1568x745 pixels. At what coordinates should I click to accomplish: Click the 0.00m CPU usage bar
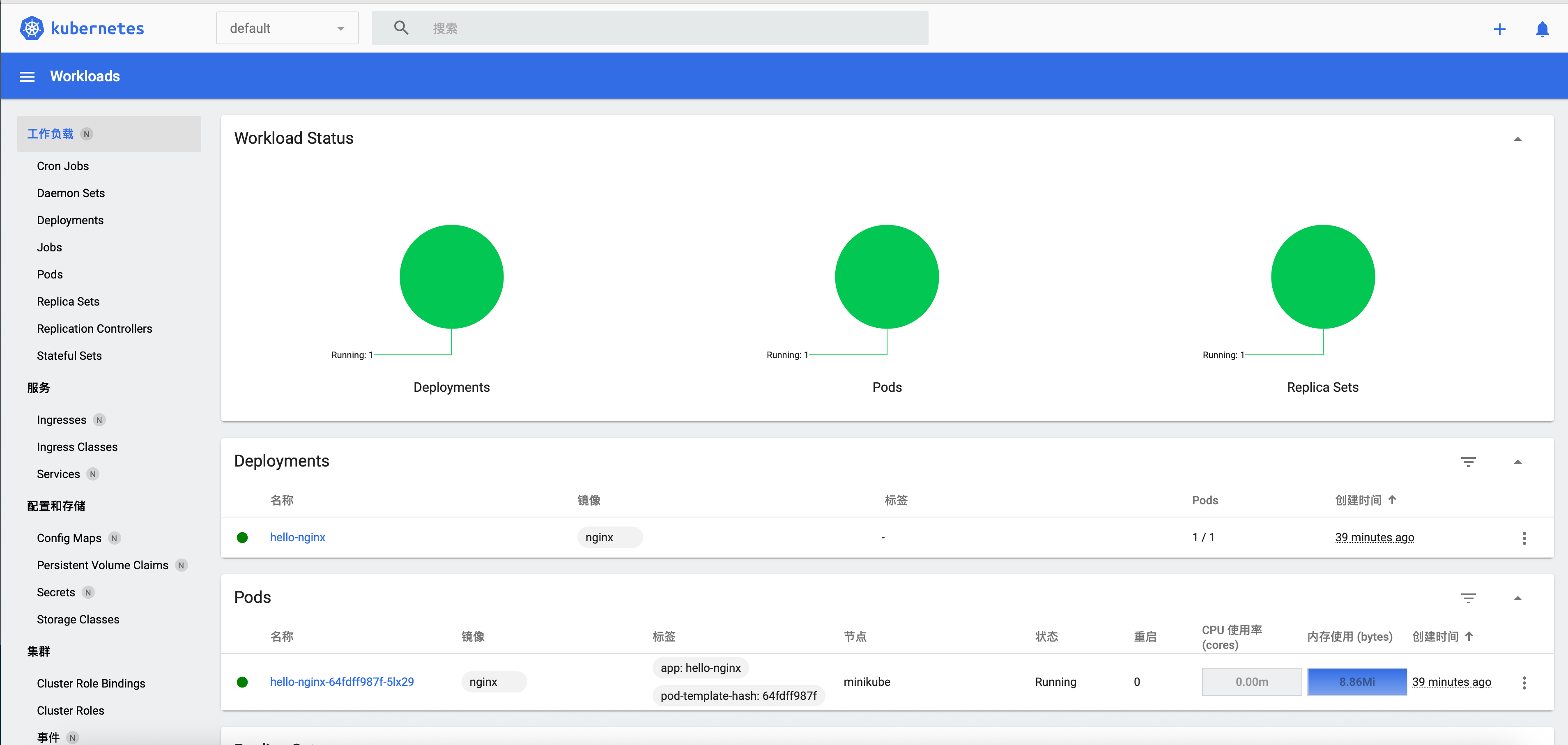pos(1251,682)
